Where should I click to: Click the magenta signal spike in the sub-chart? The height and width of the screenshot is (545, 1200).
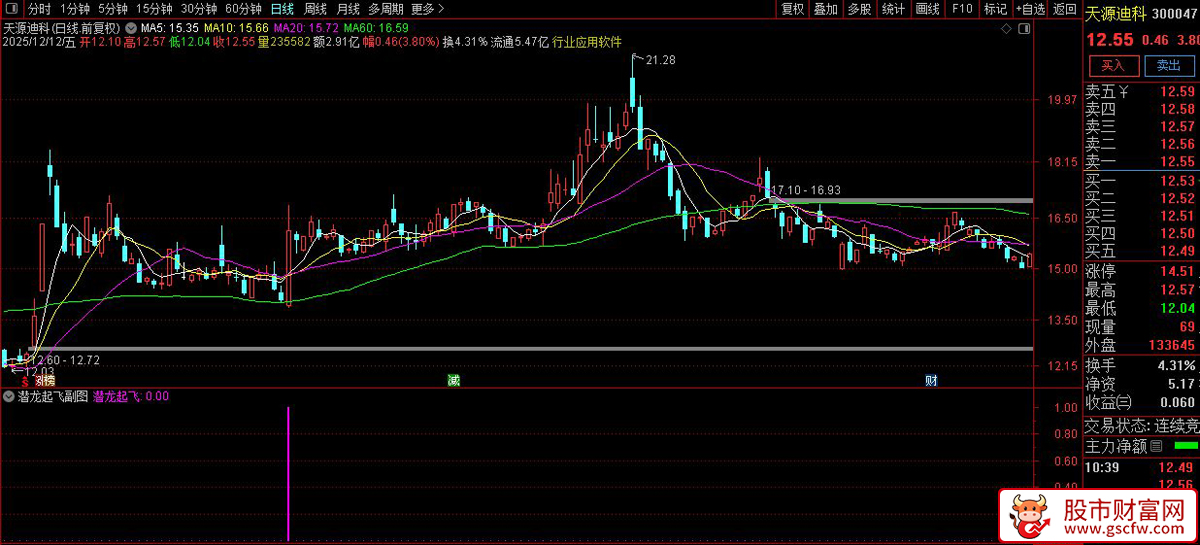(x=289, y=472)
